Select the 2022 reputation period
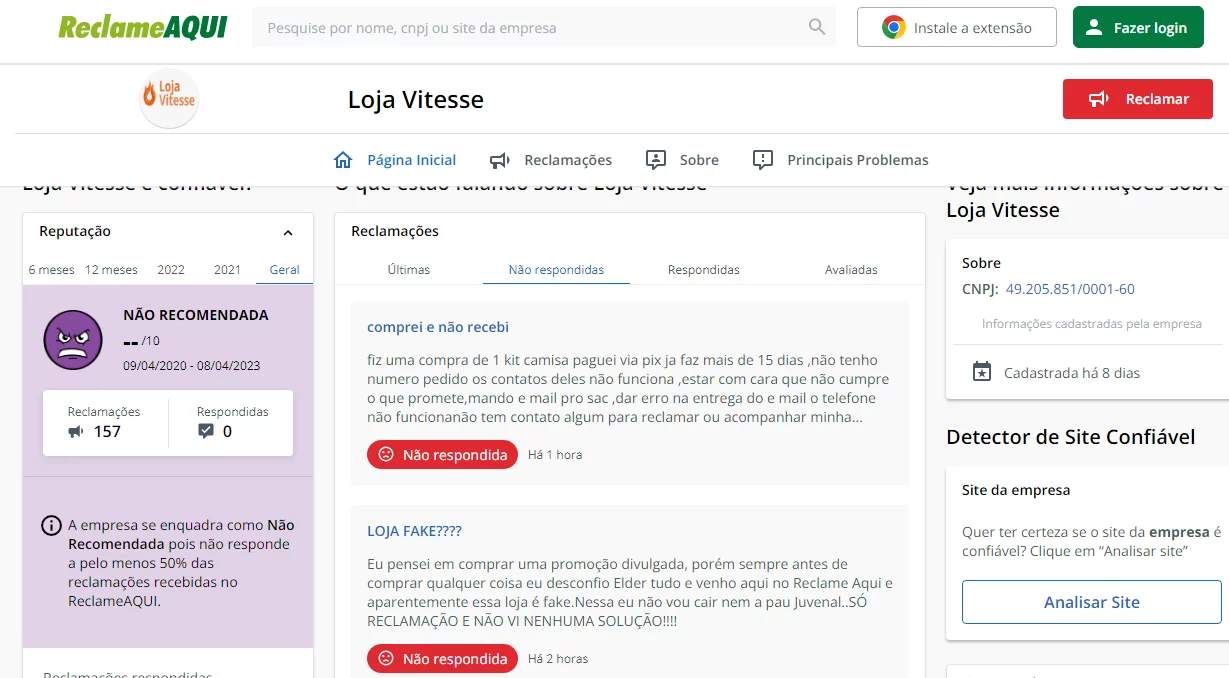Screen dimensions: 1229x678 [171, 269]
